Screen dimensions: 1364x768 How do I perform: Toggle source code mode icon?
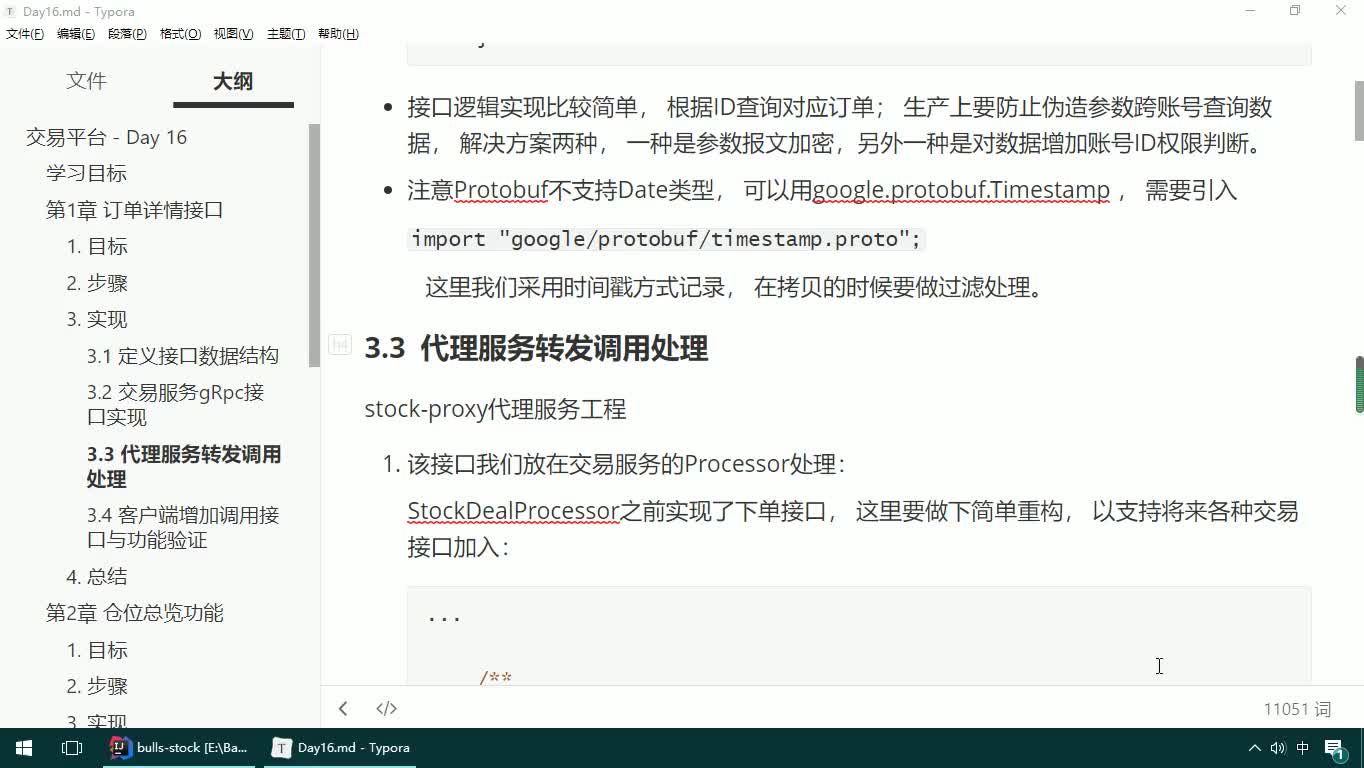386,709
